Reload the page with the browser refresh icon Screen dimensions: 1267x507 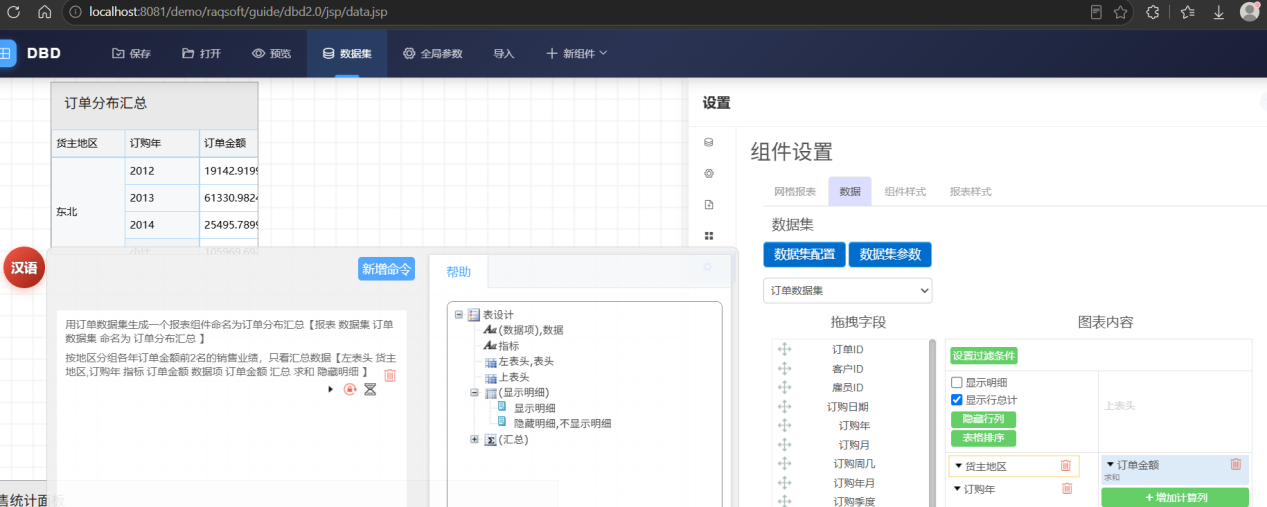pyautogui.click(x=13, y=12)
